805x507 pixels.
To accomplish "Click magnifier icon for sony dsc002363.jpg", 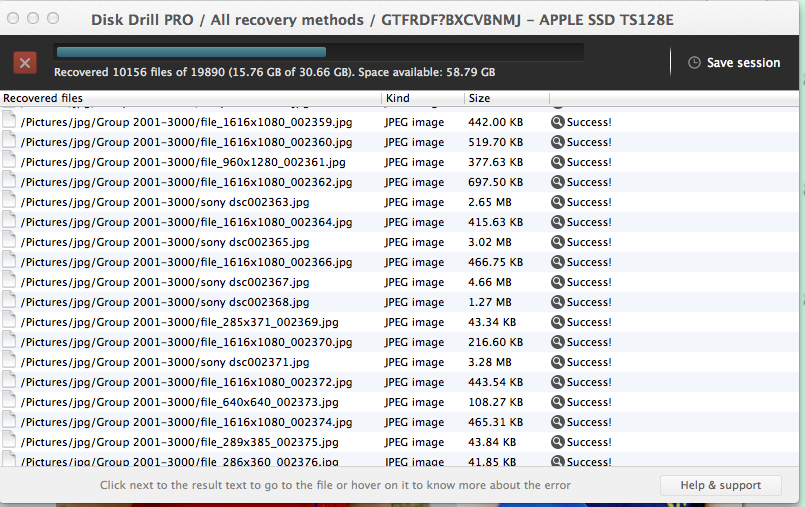I will pos(558,202).
